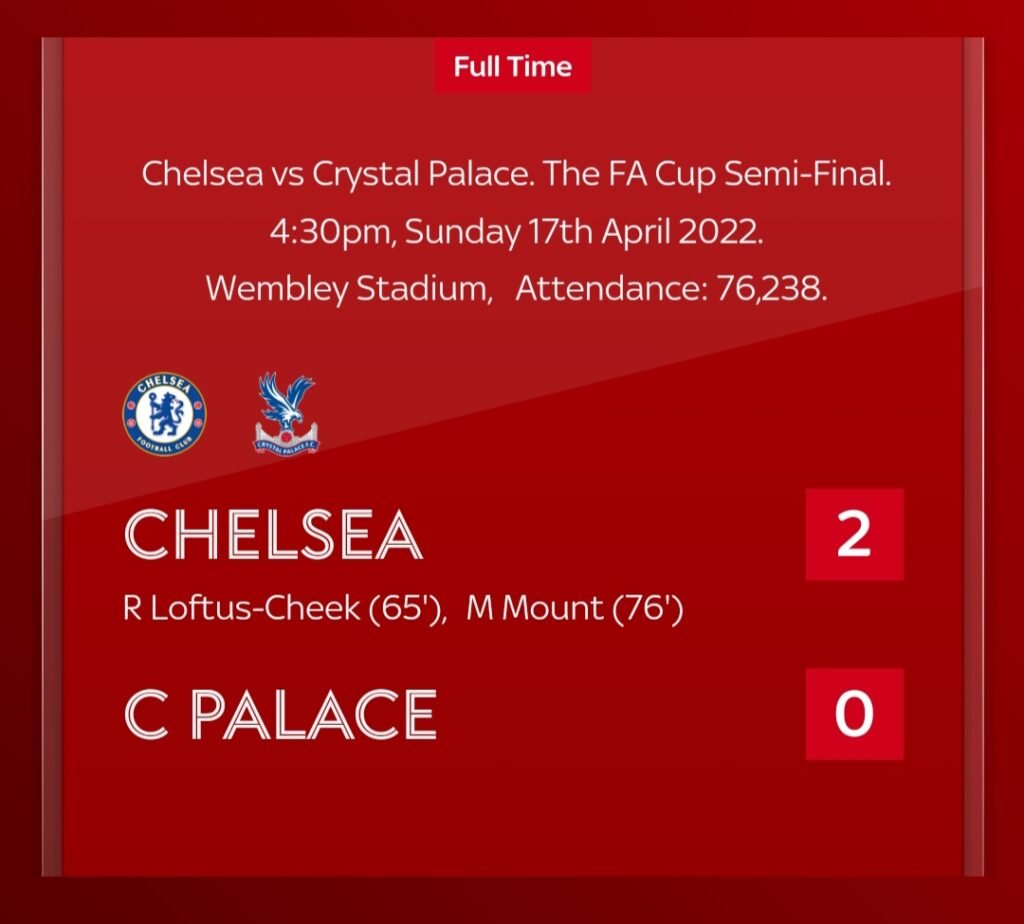
Task: Select the Wembley Stadium venue text
Action: point(349,289)
